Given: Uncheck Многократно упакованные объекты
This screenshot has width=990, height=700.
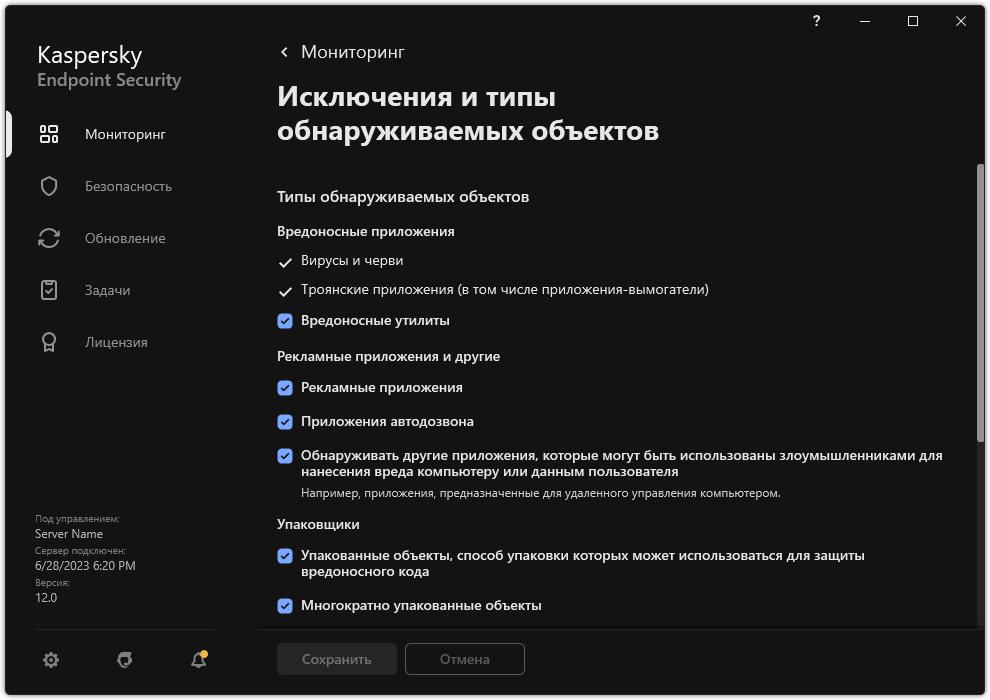Looking at the screenshot, I should click(286, 605).
